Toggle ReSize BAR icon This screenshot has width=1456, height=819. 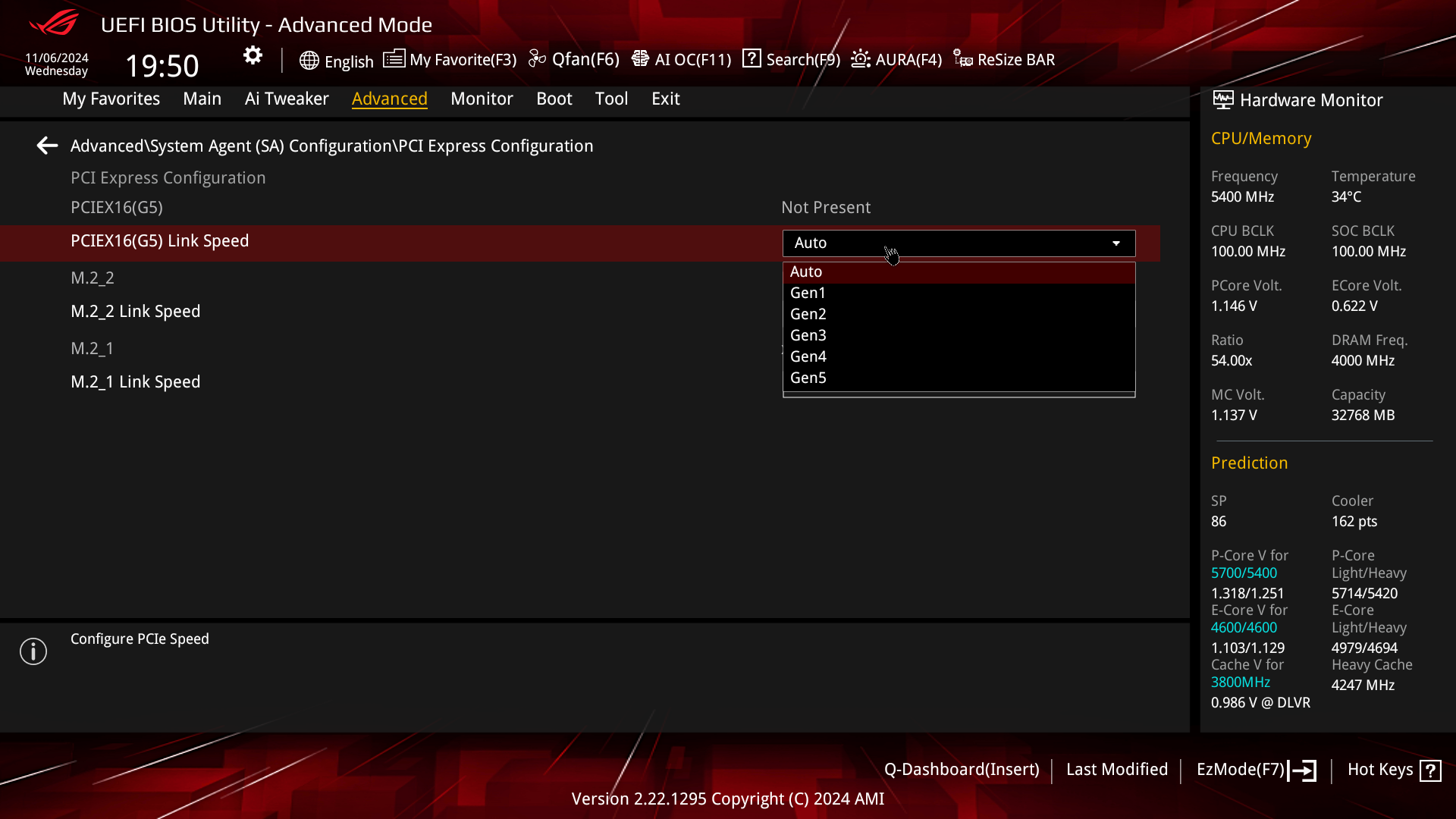[x=963, y=59]
